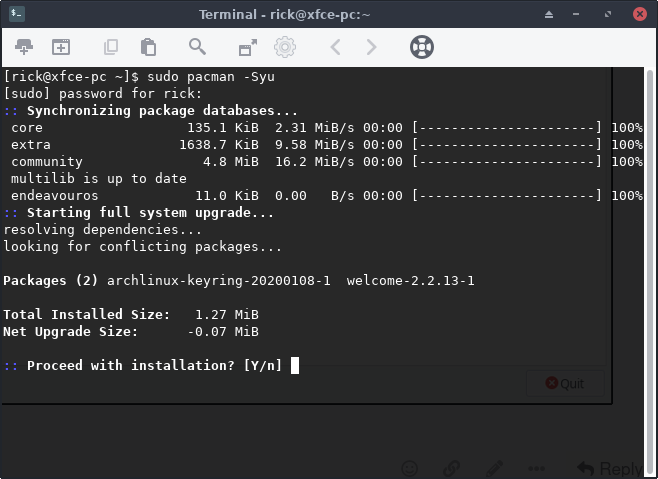Screen dimensions: 658x479
Task: Open a new terminal tab
Action: point(24,47)
